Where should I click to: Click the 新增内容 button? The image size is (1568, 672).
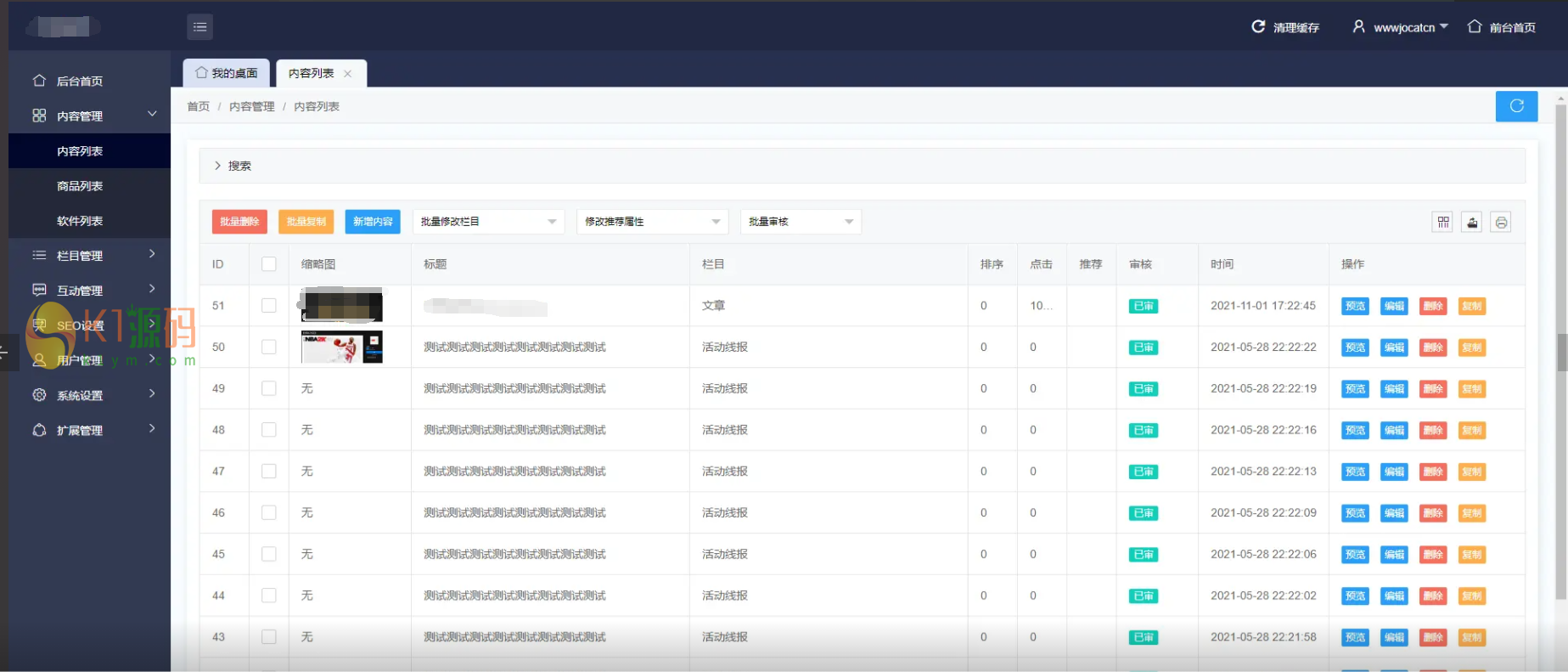[373, 222]
